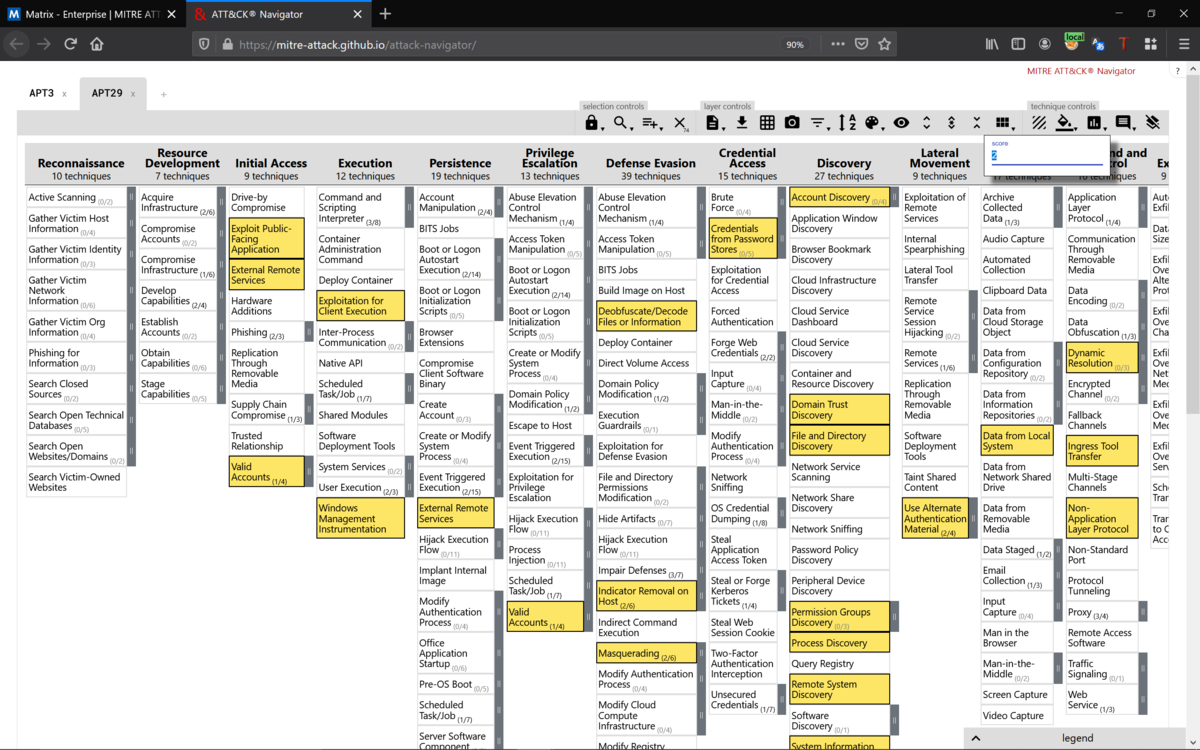1200x750 pixels.
Task: Open the color setup palette icon
Action: tap(874, 123)
